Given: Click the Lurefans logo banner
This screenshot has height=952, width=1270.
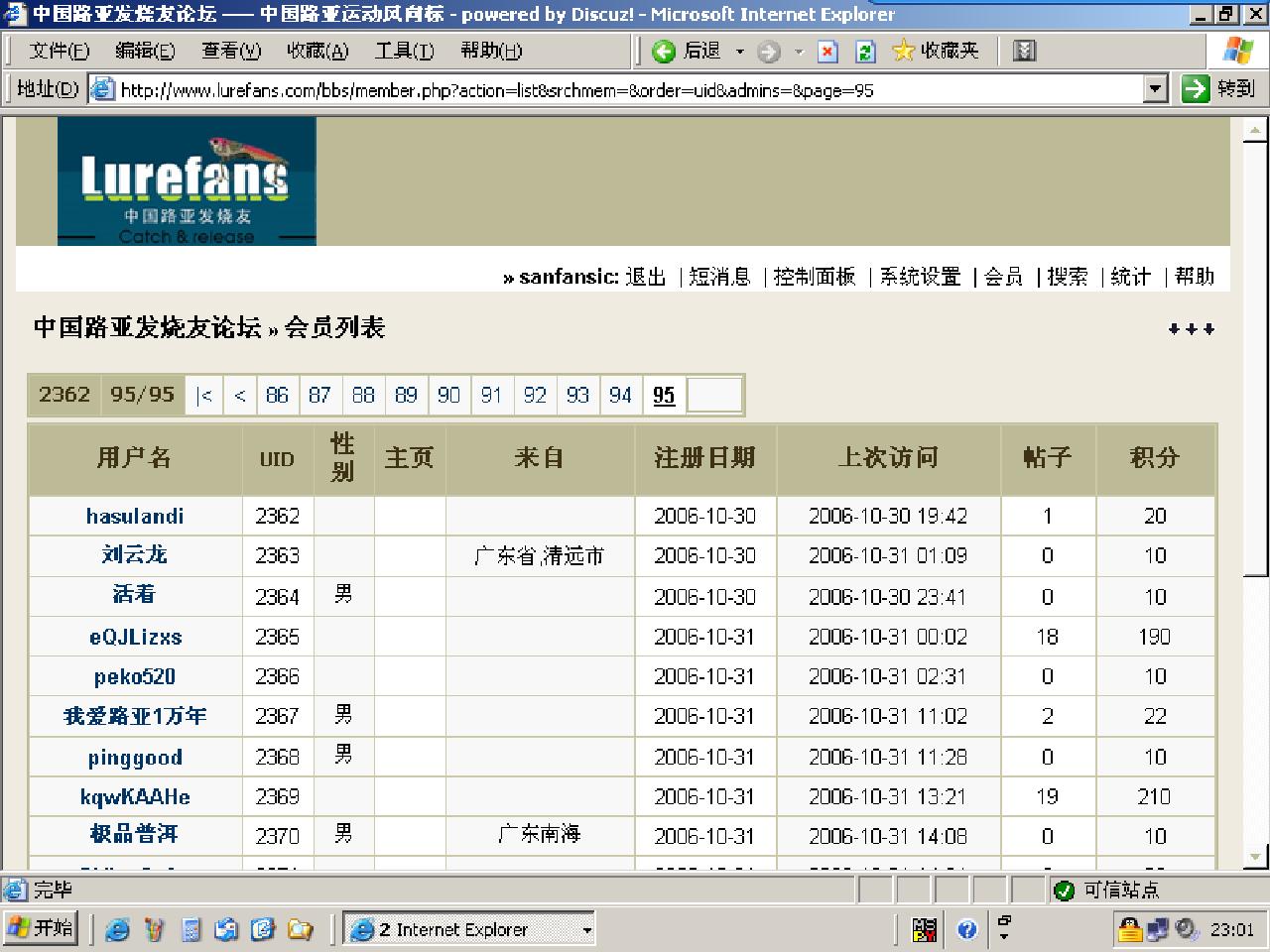Looking at the screenshot, I should pos(187,180).
